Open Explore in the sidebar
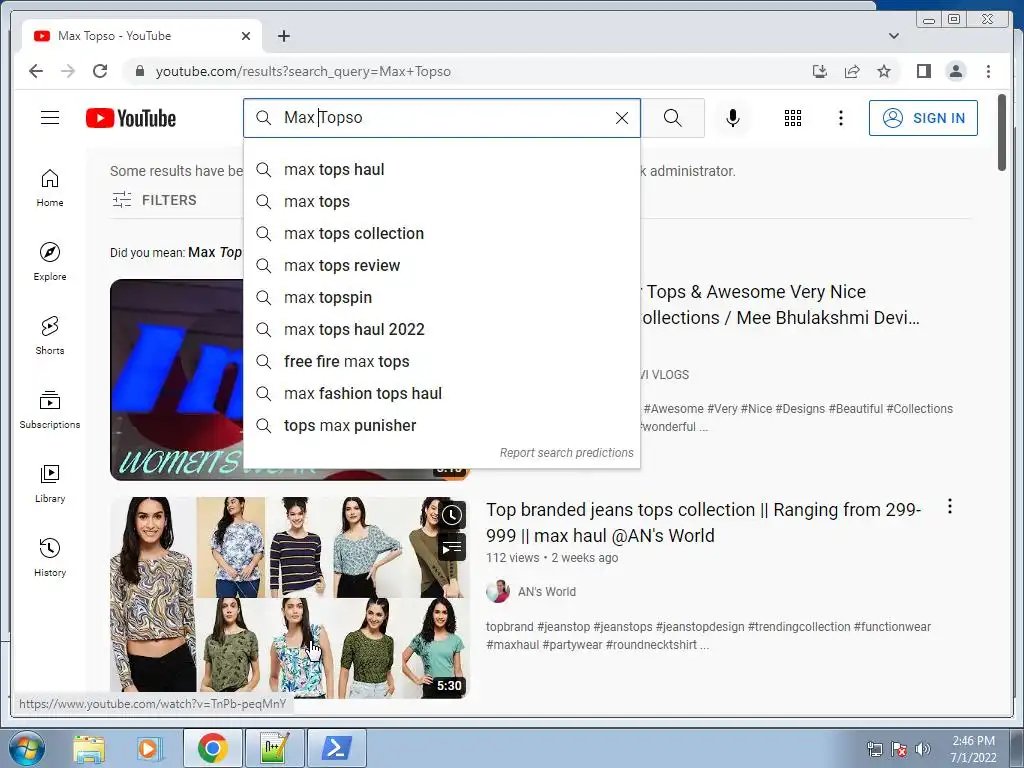Image resolution: width=1024 pixels, height=768 pixels. tap(50, 261)
